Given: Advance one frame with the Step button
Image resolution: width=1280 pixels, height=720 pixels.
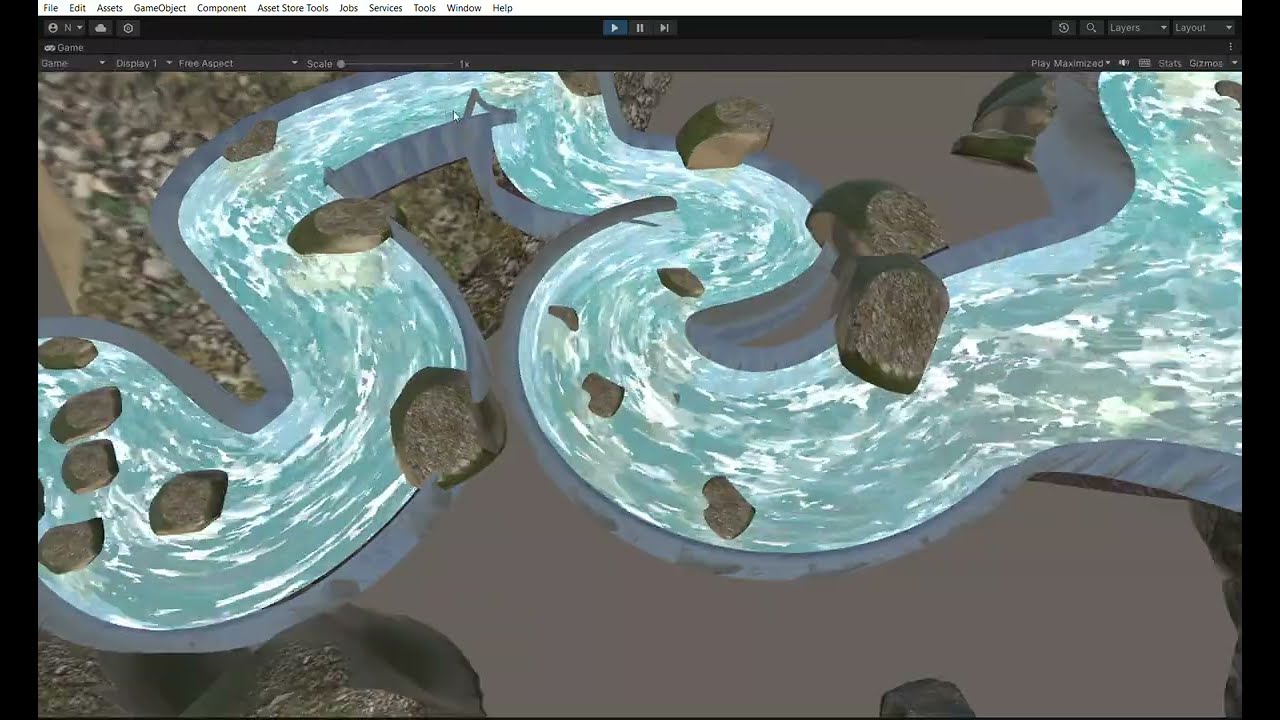Looking at the screenshot, I should click(x=664, y=28).
